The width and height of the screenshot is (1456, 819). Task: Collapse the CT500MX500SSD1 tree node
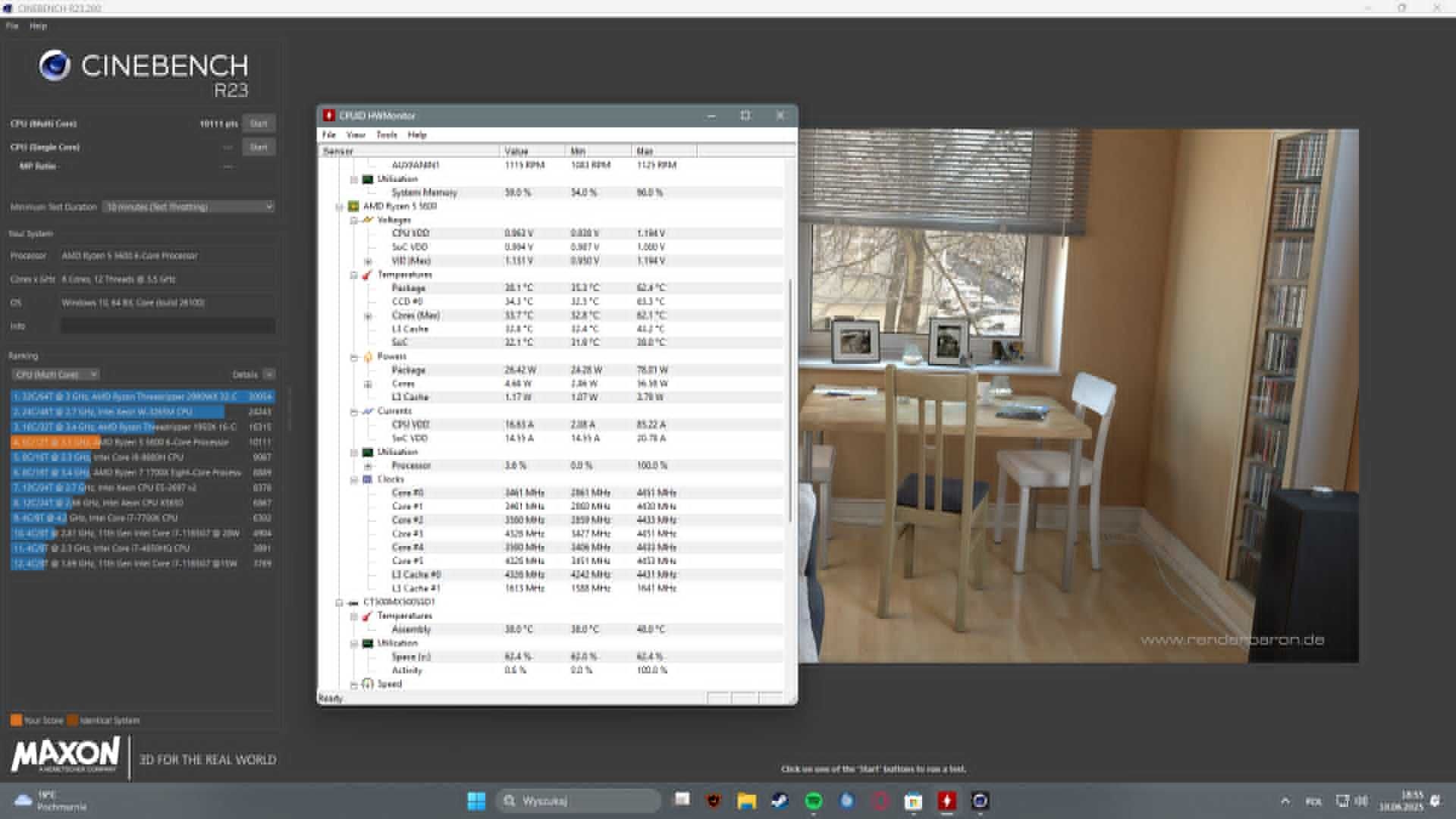pyautogui.click(x=340, y=603)
